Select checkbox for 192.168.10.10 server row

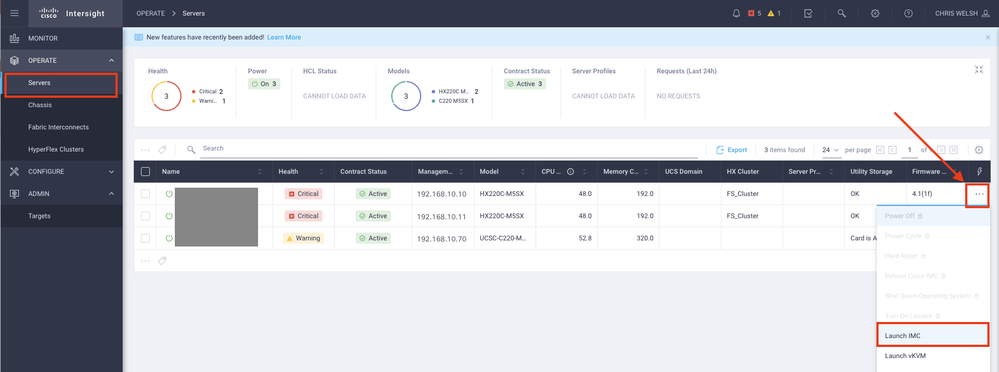coord(145,194)
